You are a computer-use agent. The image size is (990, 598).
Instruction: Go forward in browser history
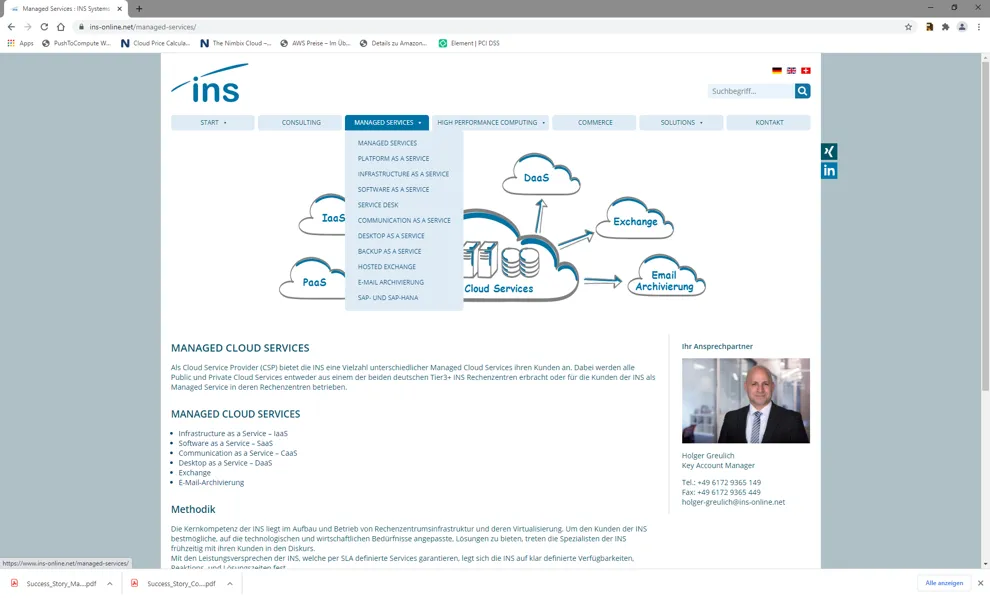(x=28, y=27)
